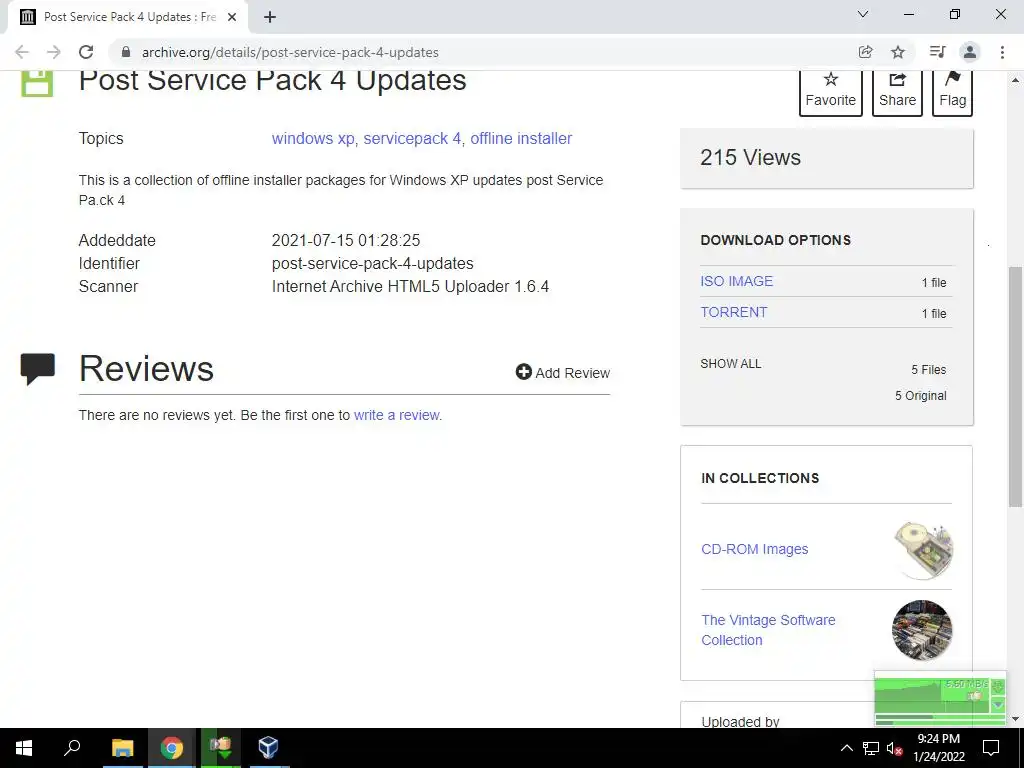Close the Post Service Pack 4 Updates tab
Screen dimensions: 1024x768
tap(232, 18)
